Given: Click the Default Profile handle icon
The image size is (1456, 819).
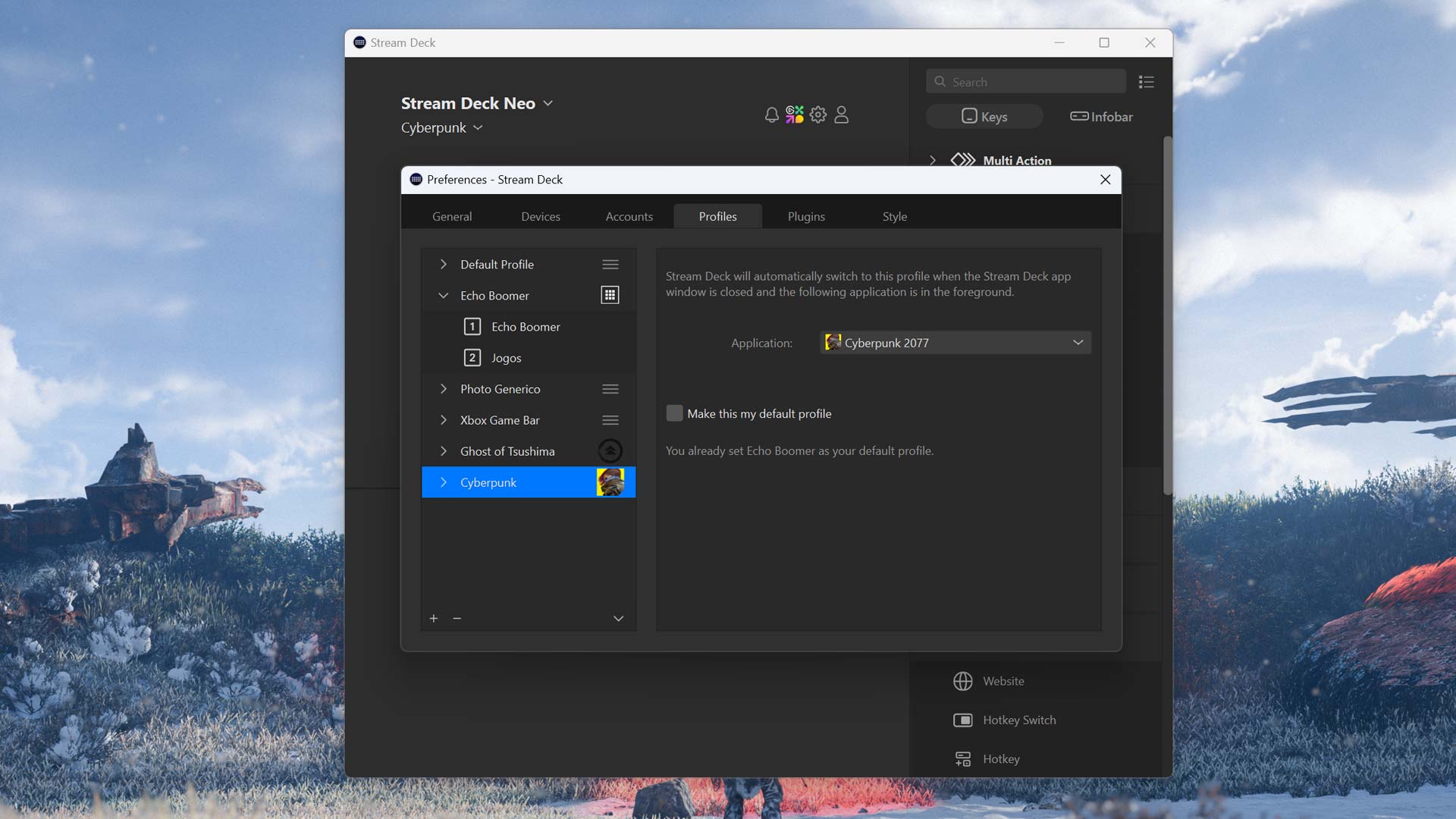Looking at the screenshot, I should (610, 265).
